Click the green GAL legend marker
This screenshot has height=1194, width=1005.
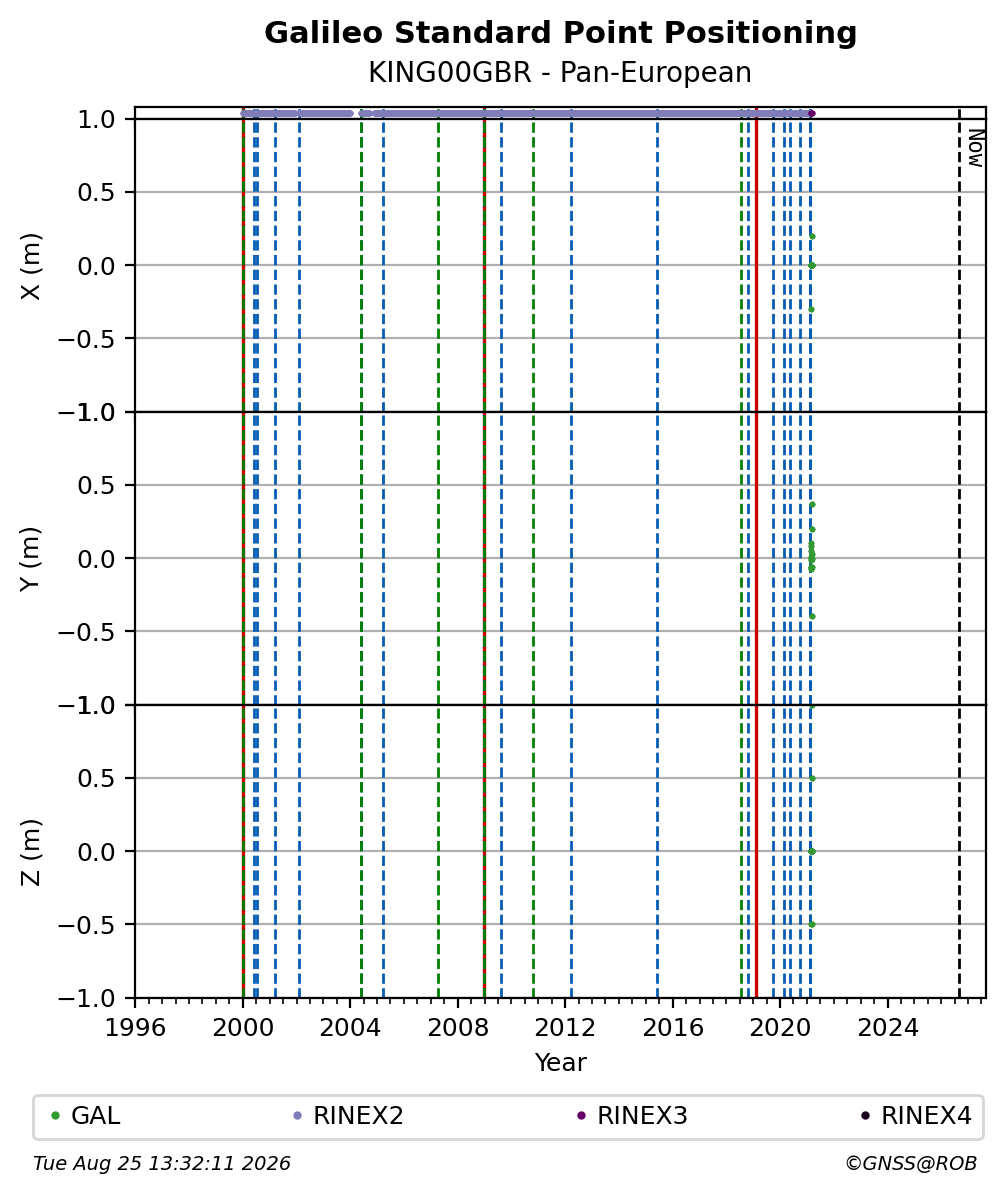click(x=55, y=1116)
